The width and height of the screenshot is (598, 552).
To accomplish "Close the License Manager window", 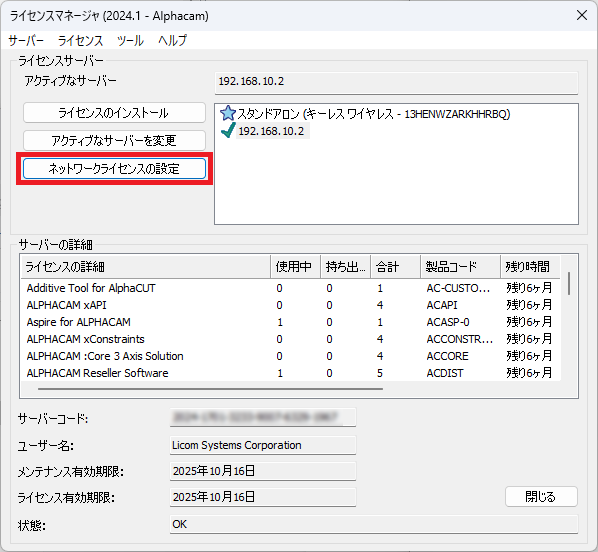I will [x=582, y=15].
